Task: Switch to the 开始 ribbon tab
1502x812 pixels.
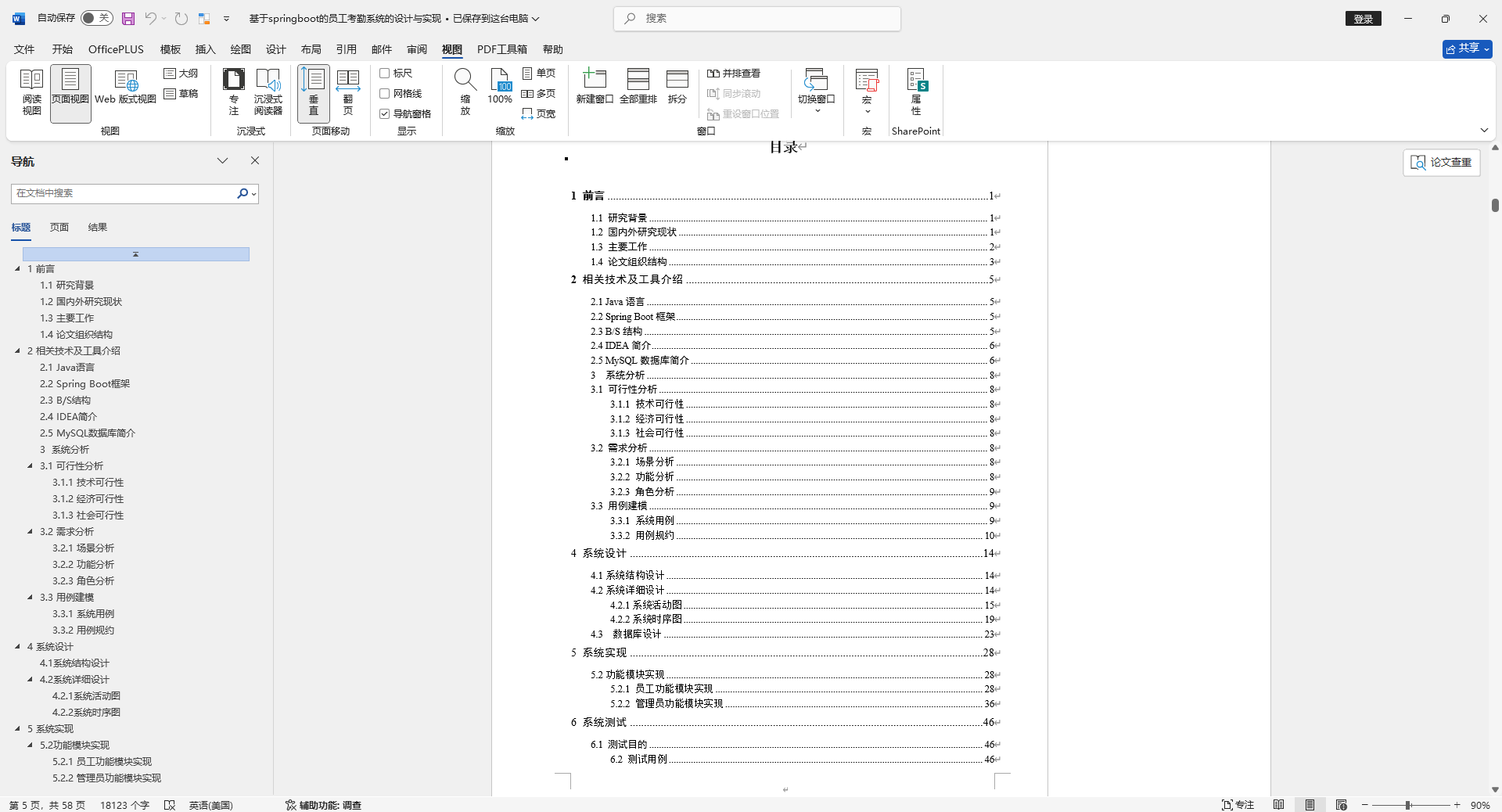Action: coord(63,49)
